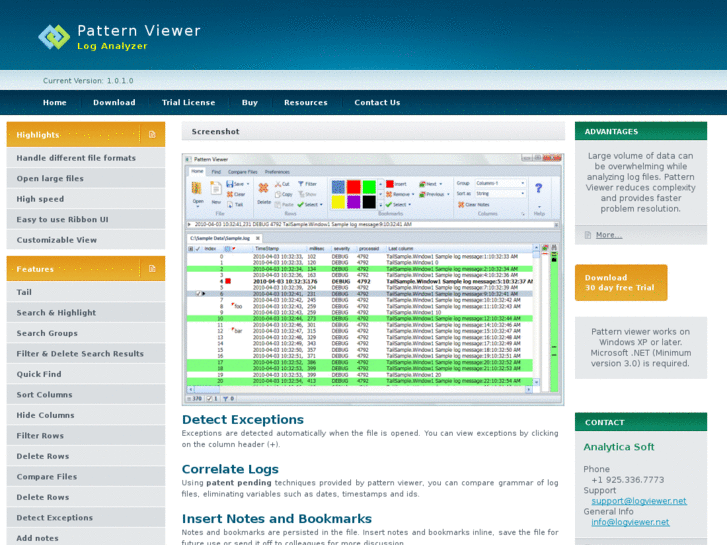Open Handle different file formats highlight
Image resolution: width=727 pixels, height=545 pixels.
coord(86,158)
